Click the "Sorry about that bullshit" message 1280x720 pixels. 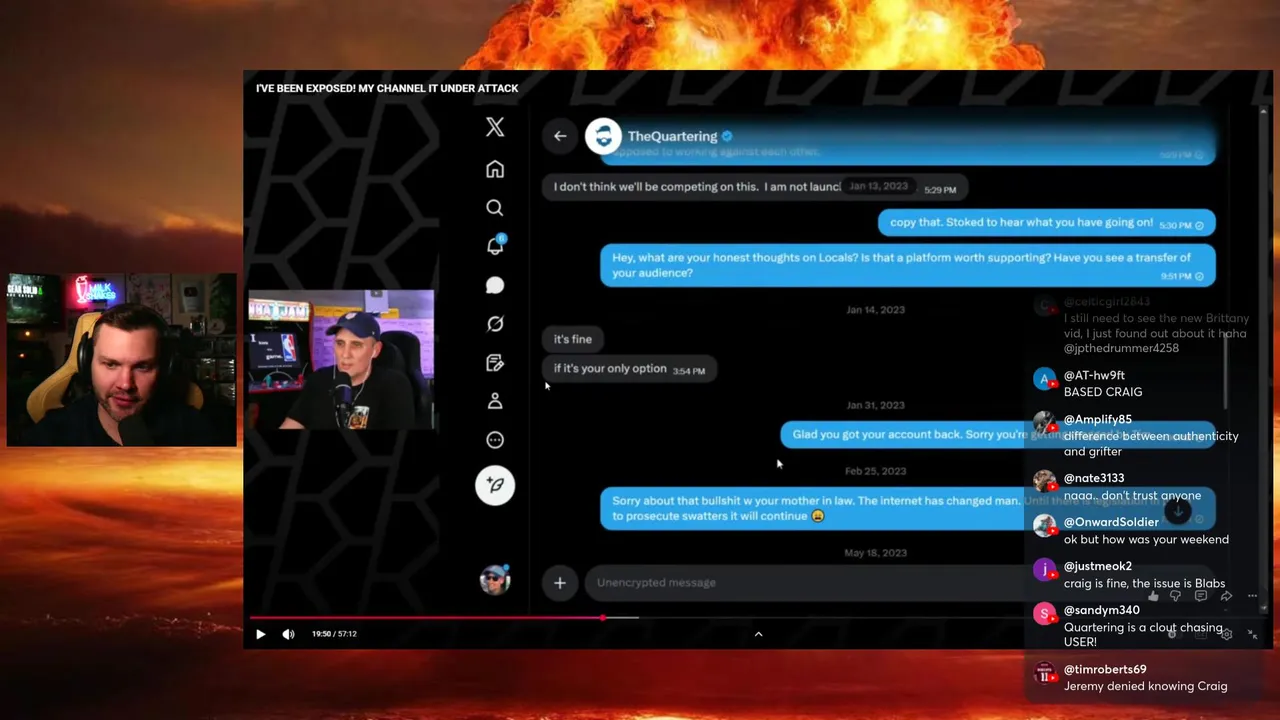point(907,508)
